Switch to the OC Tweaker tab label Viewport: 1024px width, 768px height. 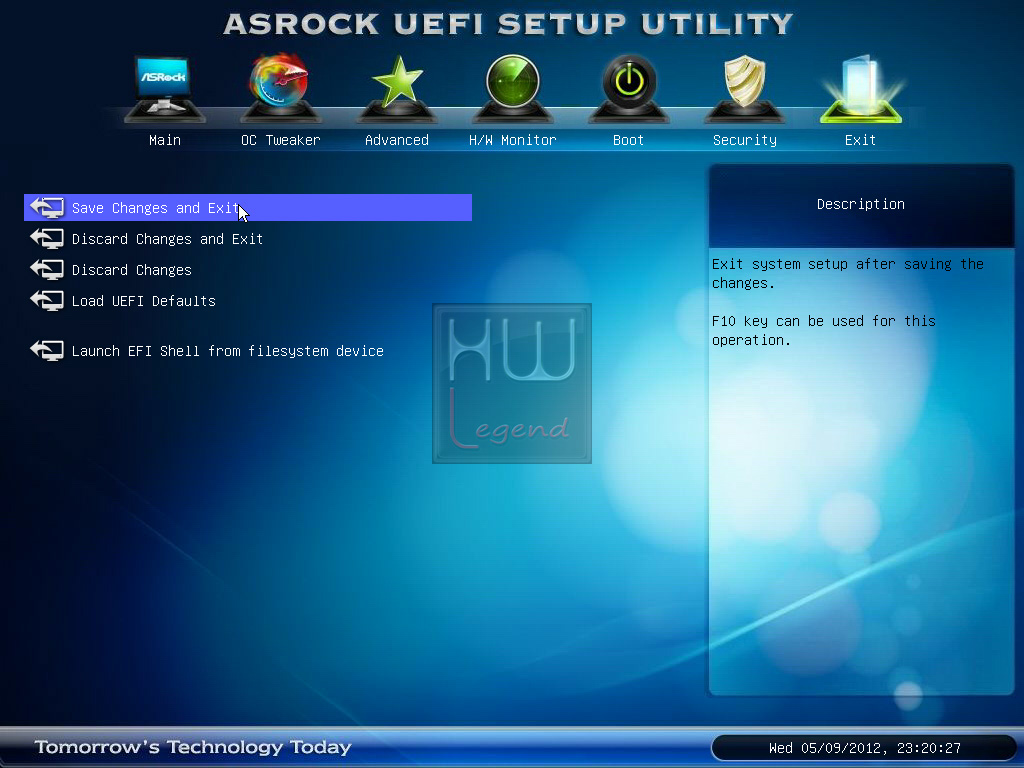(x=281, y=140)
